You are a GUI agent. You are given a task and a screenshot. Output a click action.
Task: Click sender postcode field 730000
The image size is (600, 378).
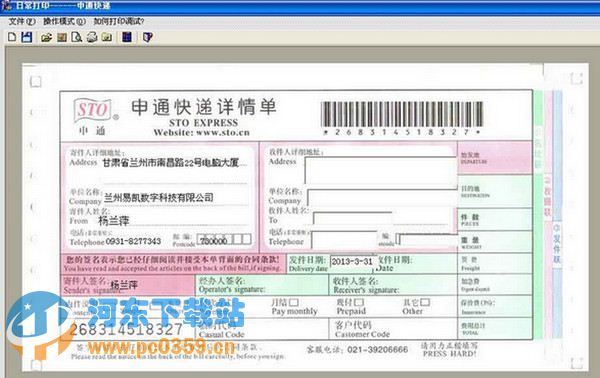pos(224,240)
